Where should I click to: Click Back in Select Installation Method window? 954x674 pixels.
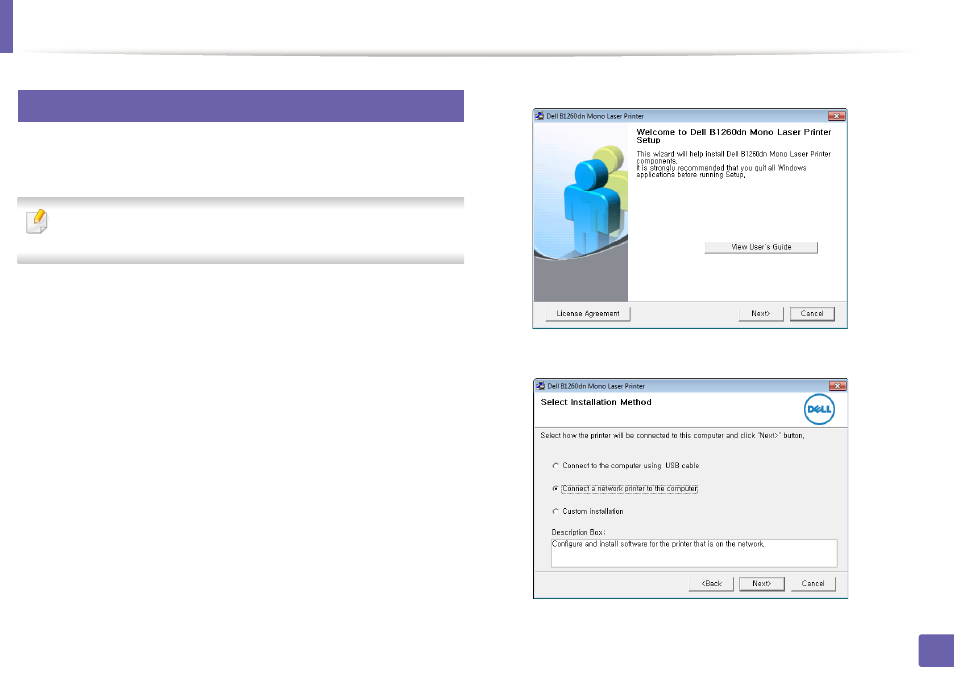point(711,584)
